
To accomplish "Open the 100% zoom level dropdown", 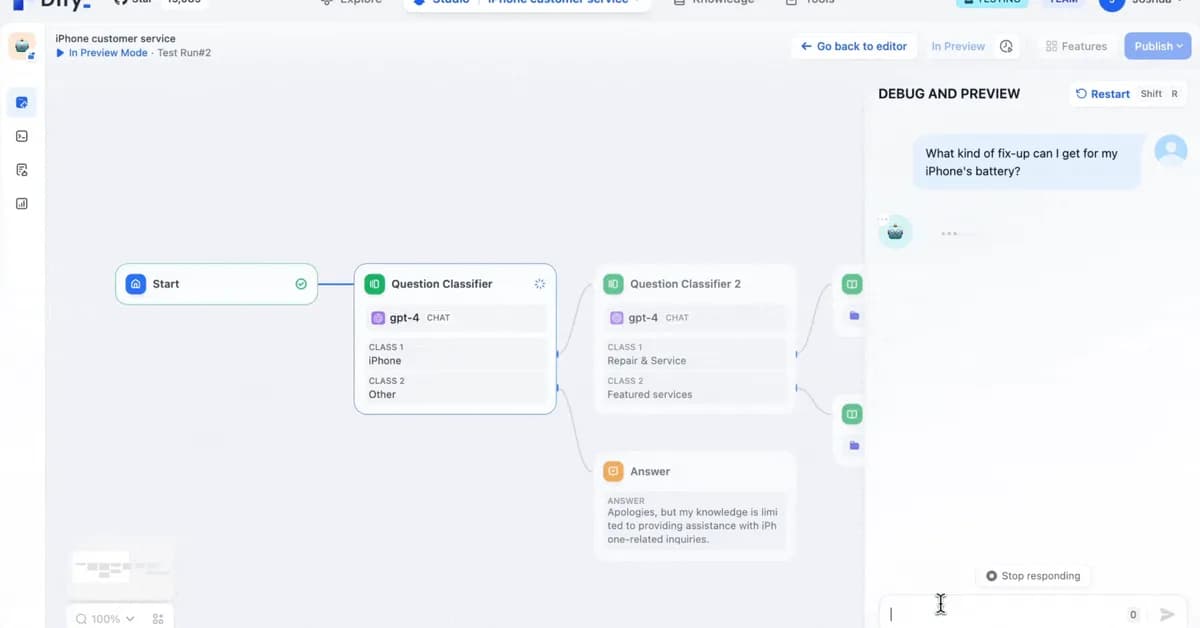I will 104,618.
